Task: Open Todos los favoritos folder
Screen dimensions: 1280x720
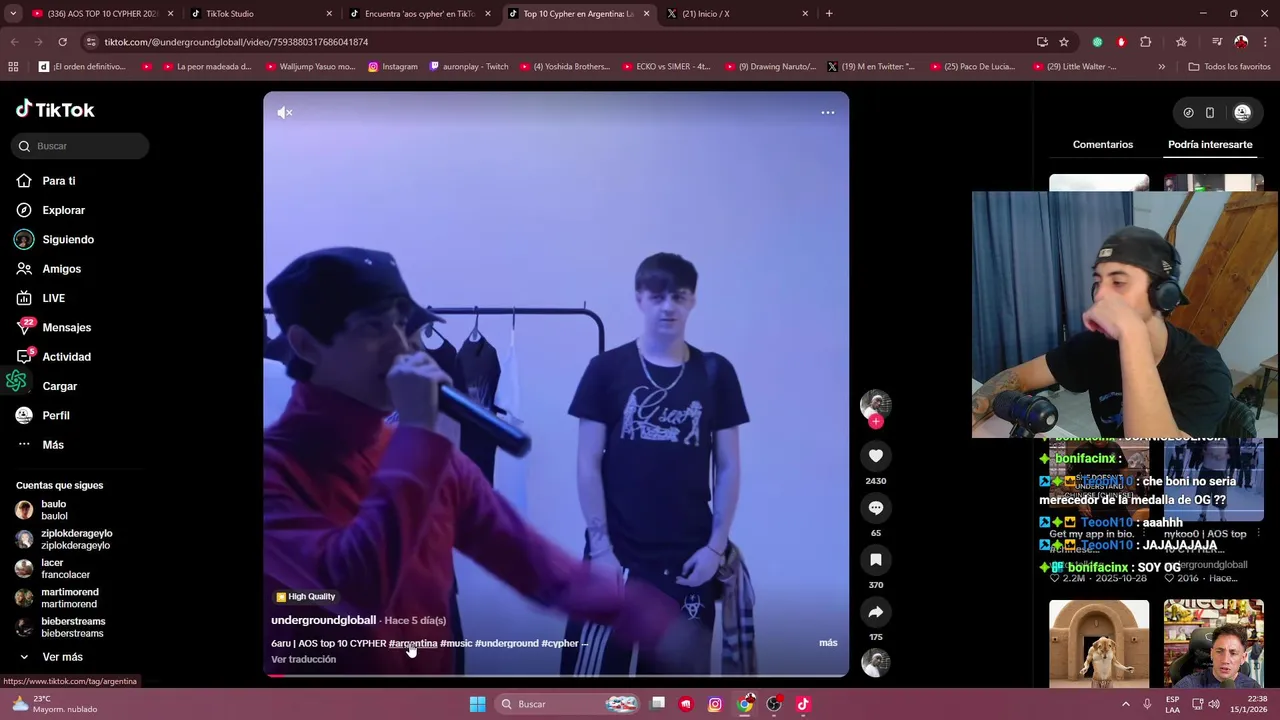Action: pyautogui.click(x=1229, y=67)
